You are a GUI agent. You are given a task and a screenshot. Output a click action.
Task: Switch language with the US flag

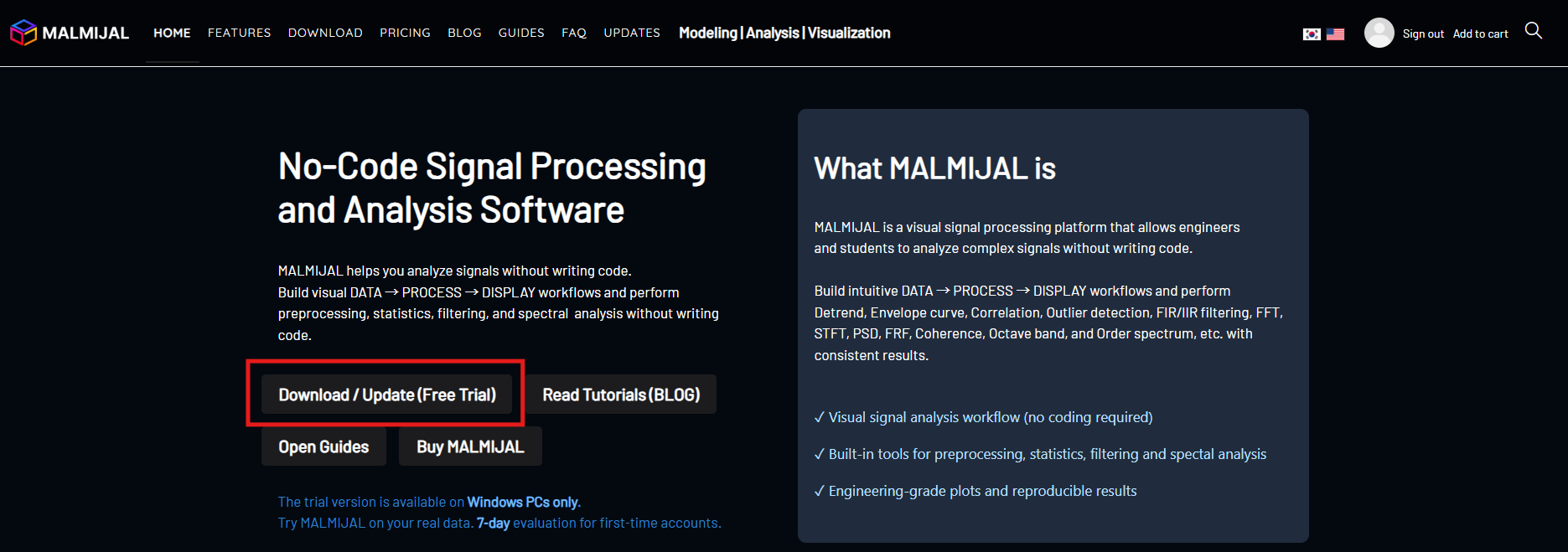[1336, 34]
